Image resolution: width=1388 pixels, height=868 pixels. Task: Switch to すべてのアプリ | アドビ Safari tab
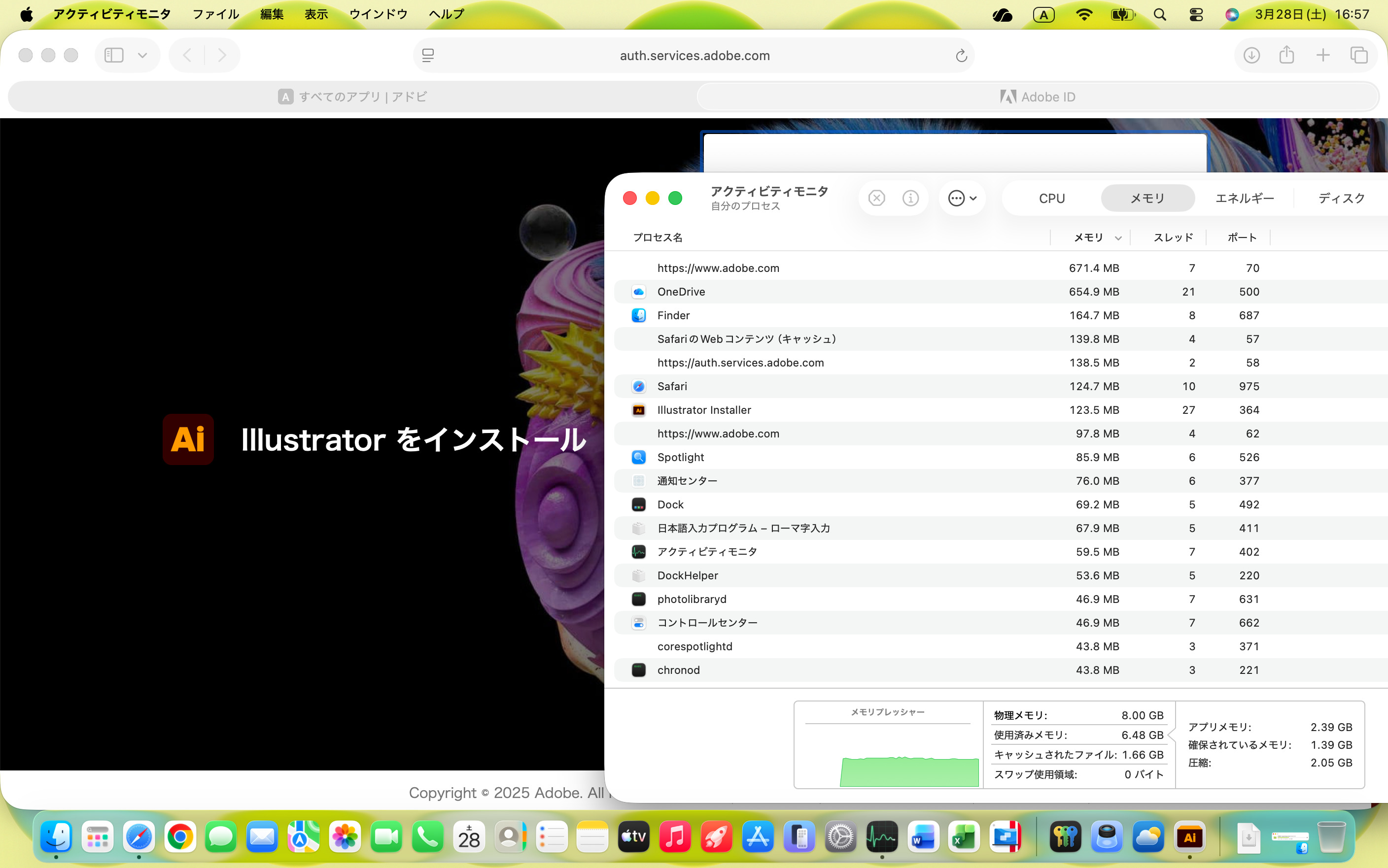click(x=352, y=97)
